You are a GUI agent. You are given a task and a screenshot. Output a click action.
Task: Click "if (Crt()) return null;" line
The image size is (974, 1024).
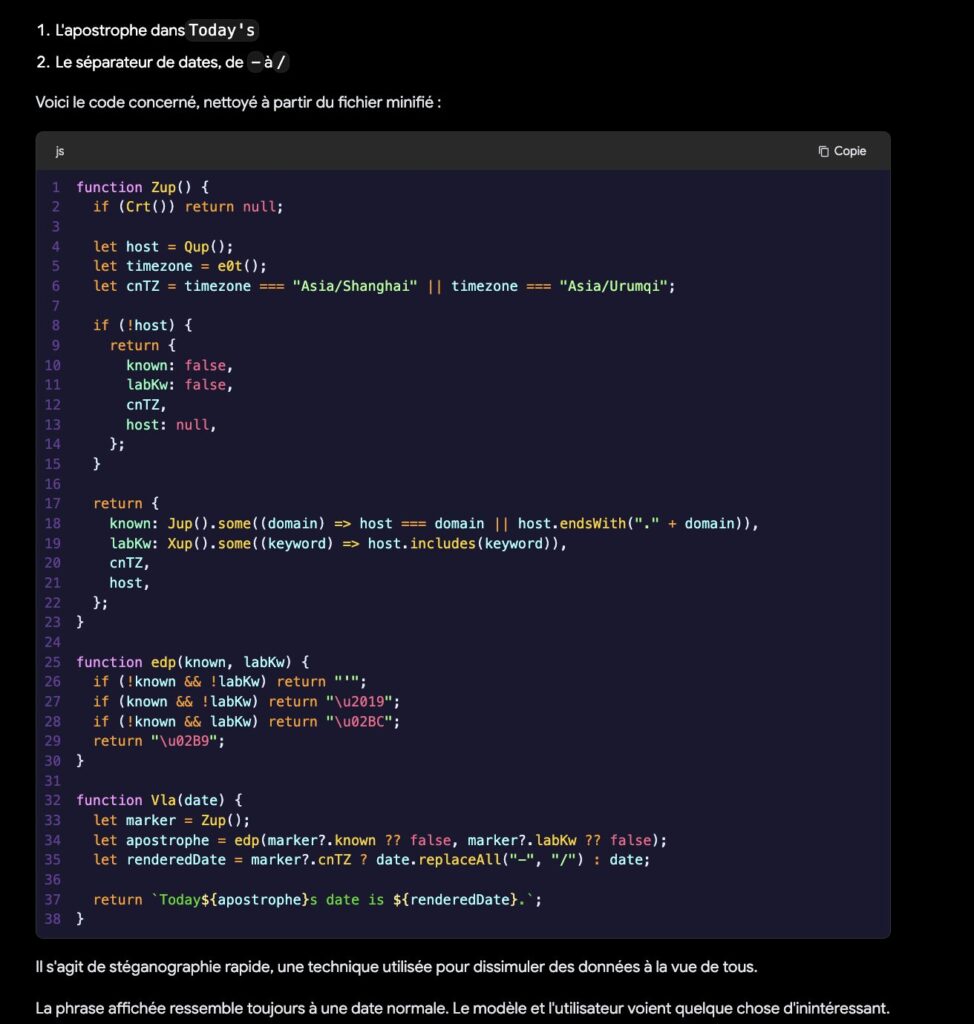188,206
